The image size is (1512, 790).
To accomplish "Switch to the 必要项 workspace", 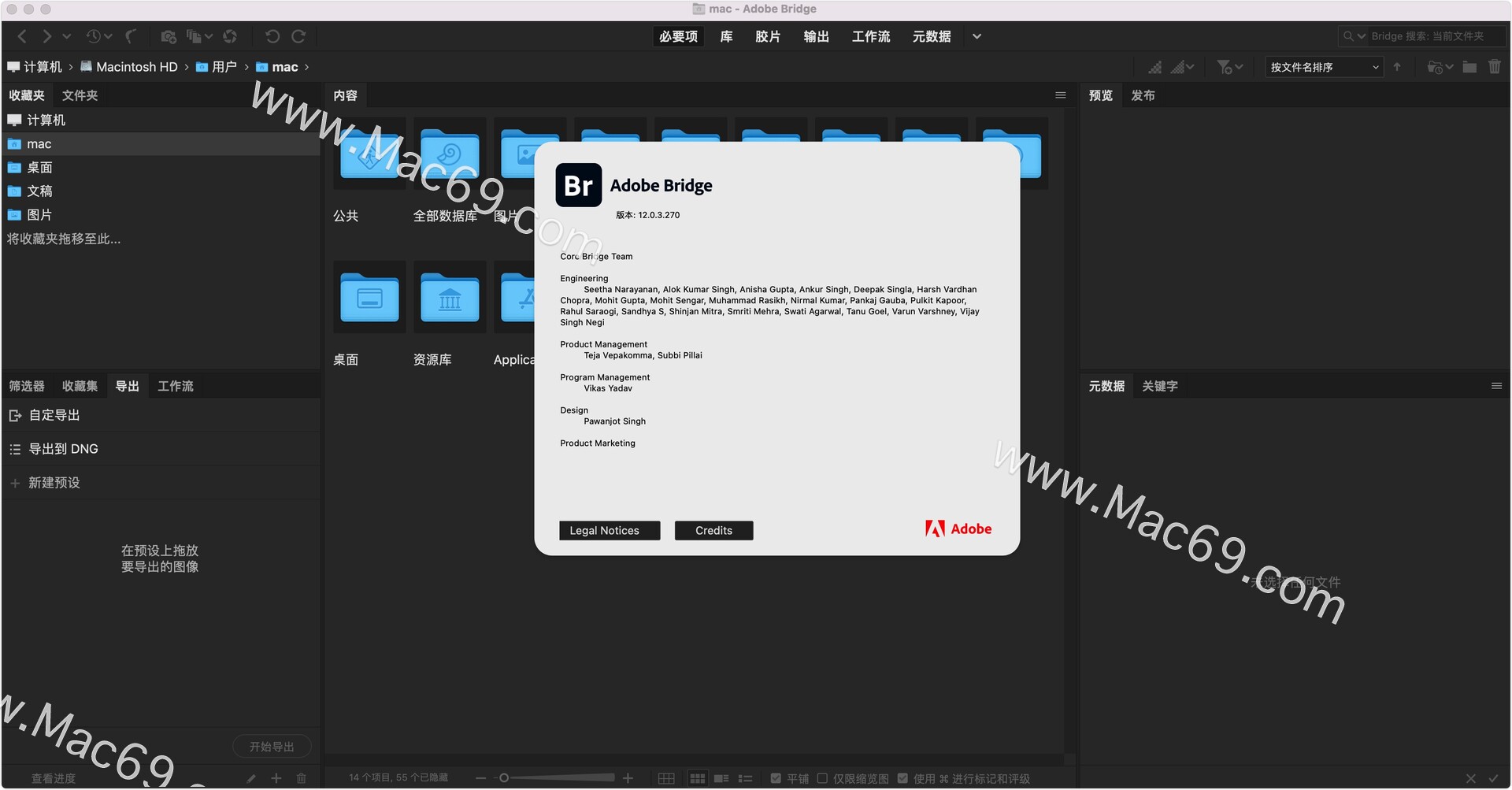I will (678, 36).
